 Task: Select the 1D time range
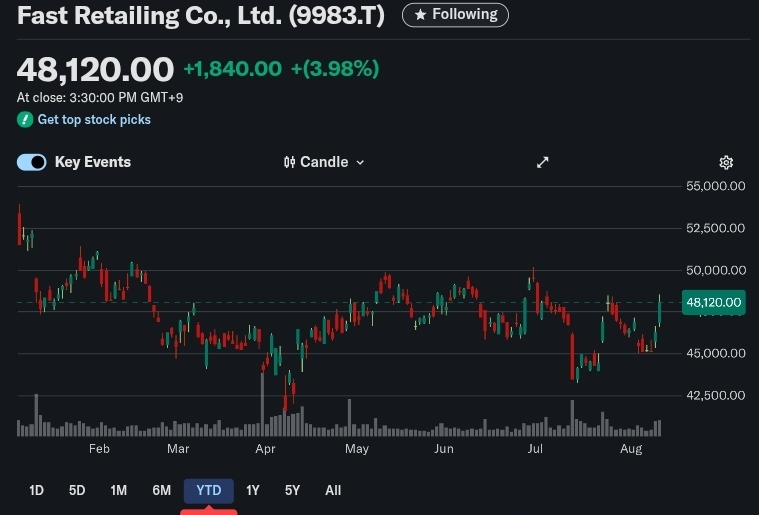pos(36,490)
